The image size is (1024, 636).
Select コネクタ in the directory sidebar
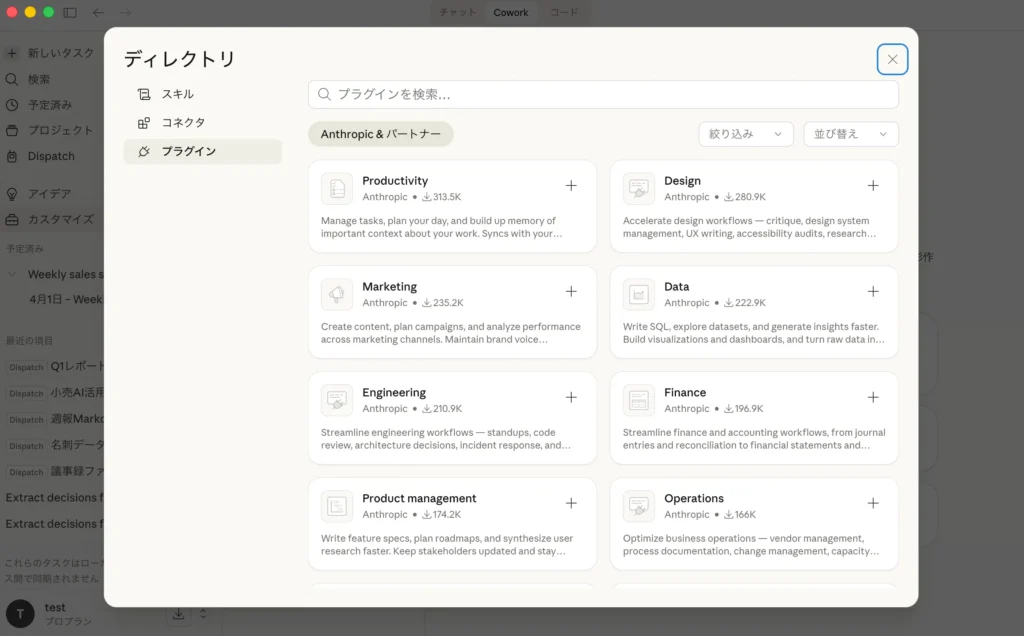tap(183, 122)
